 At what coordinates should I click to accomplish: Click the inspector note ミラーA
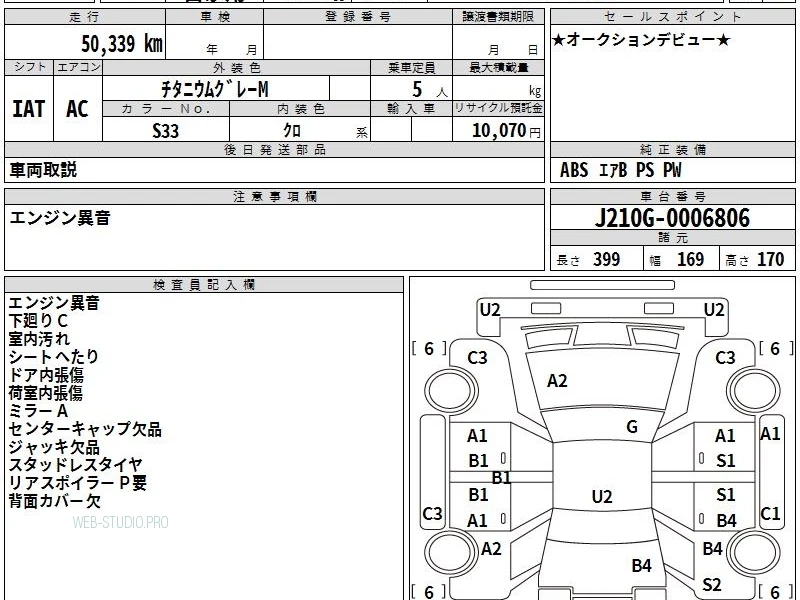pos(38,410)
